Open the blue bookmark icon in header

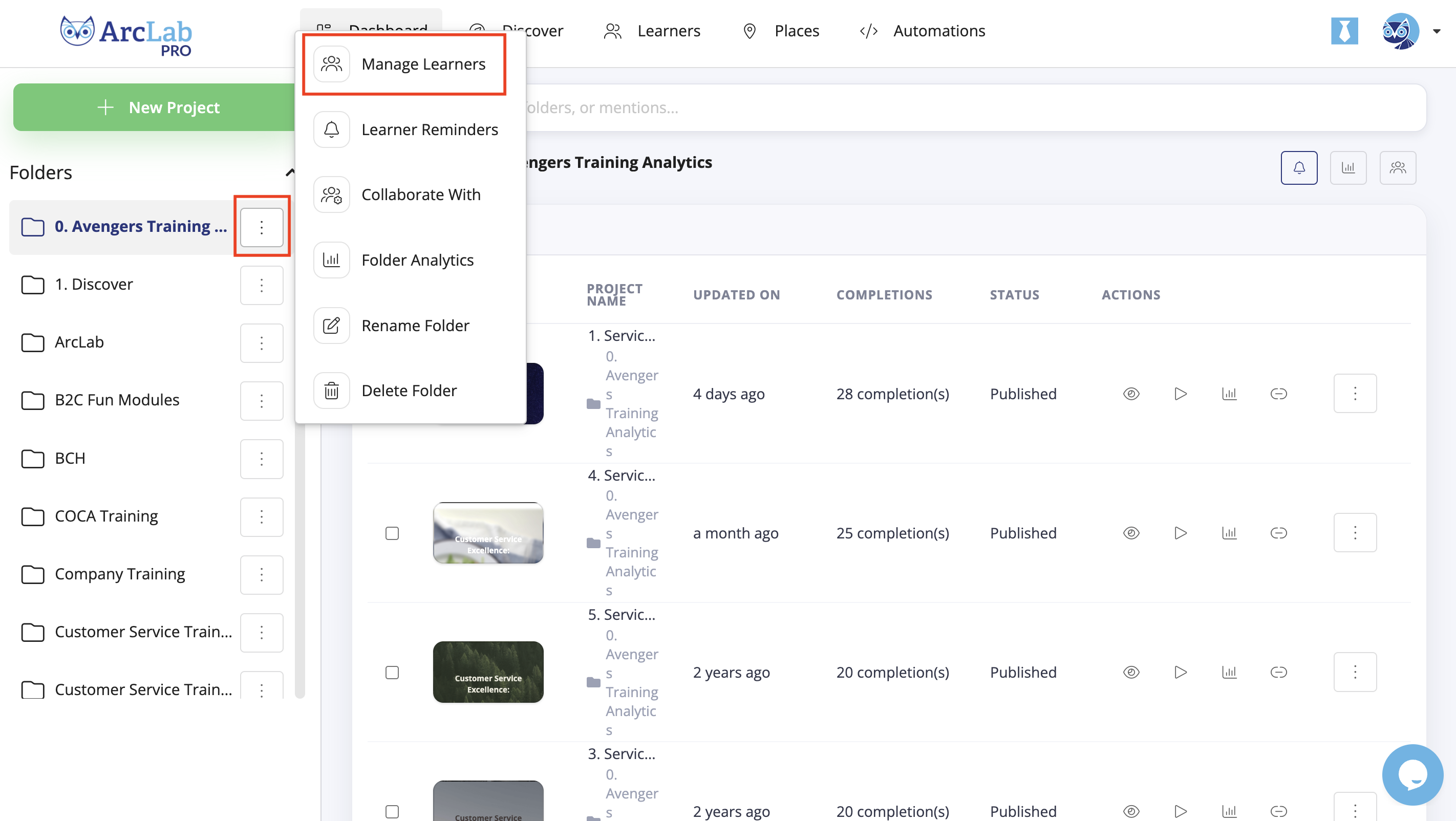click(1345, 31)
